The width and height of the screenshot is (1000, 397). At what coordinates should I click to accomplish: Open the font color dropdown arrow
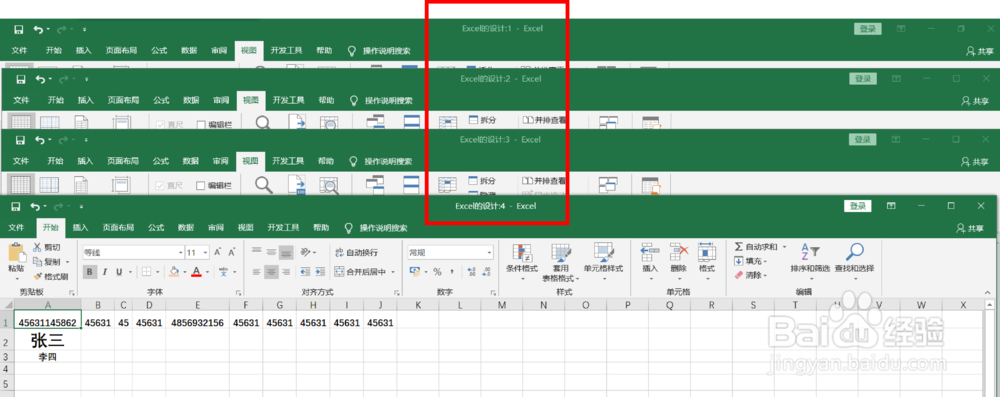click(x=207, y=272)
